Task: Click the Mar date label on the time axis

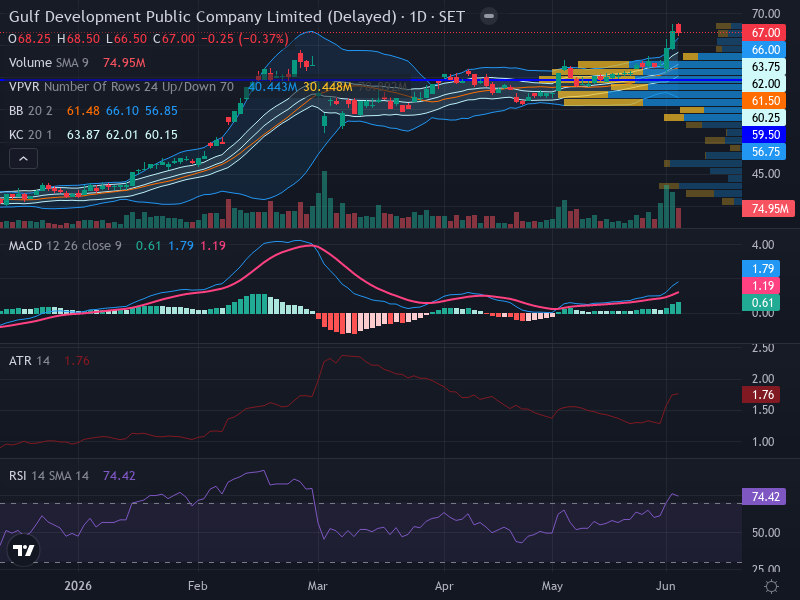Action: pyautogui.click(x=317, y=586)
